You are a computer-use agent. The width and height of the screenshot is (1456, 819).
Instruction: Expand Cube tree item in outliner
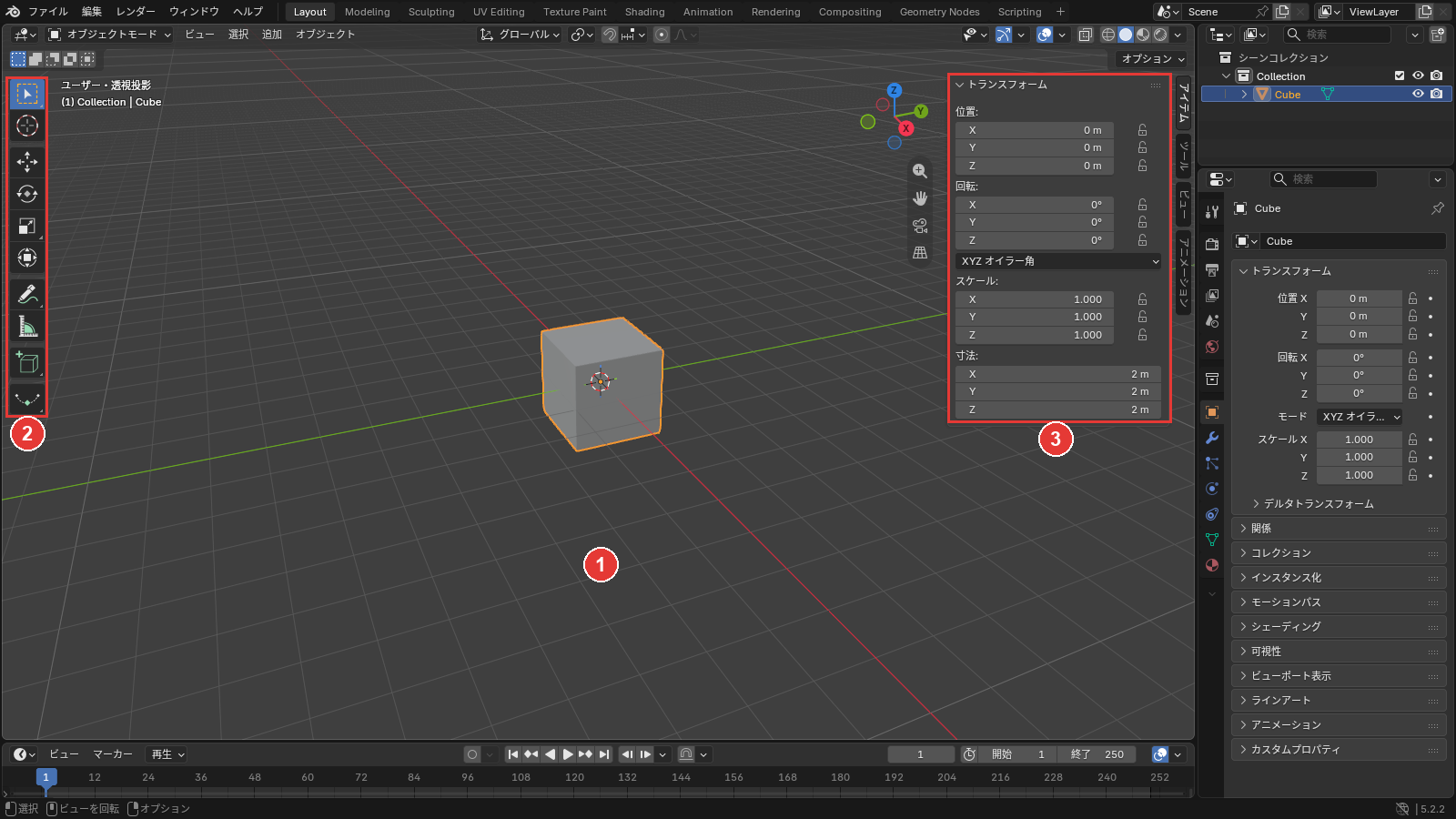(1244, 94)
